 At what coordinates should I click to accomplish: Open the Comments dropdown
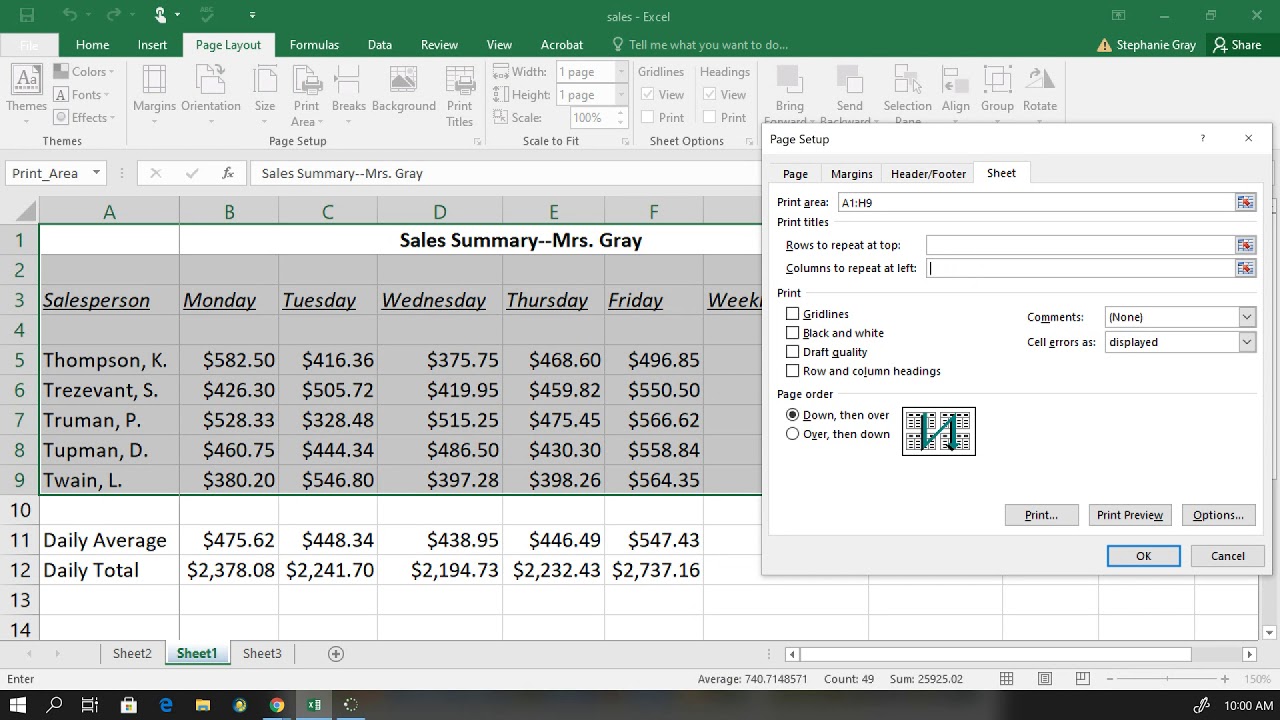tap(1246, 317)
